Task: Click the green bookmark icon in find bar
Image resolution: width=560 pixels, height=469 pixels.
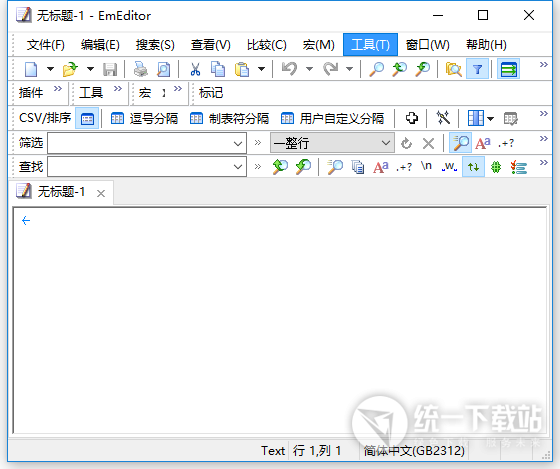Action: click(x=496, y=167)
